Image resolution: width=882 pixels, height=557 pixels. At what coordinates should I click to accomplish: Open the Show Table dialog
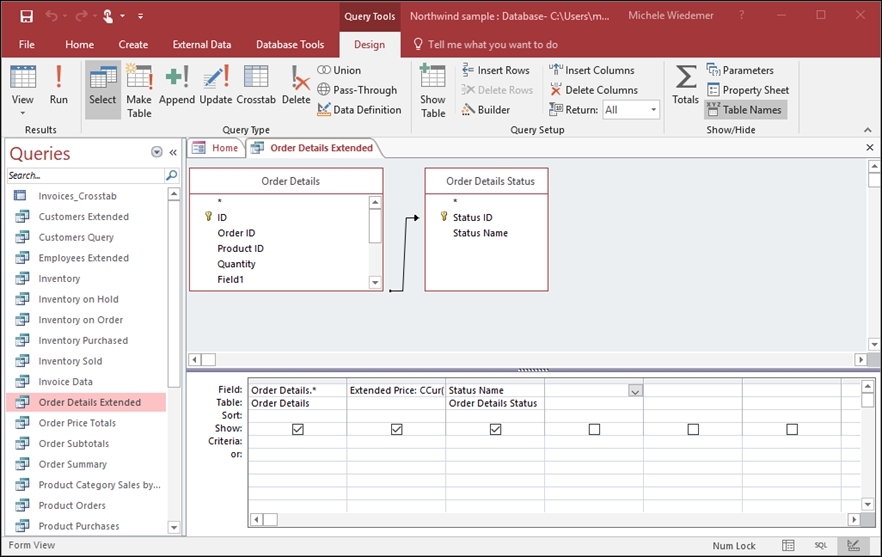[x=433, y=91]
